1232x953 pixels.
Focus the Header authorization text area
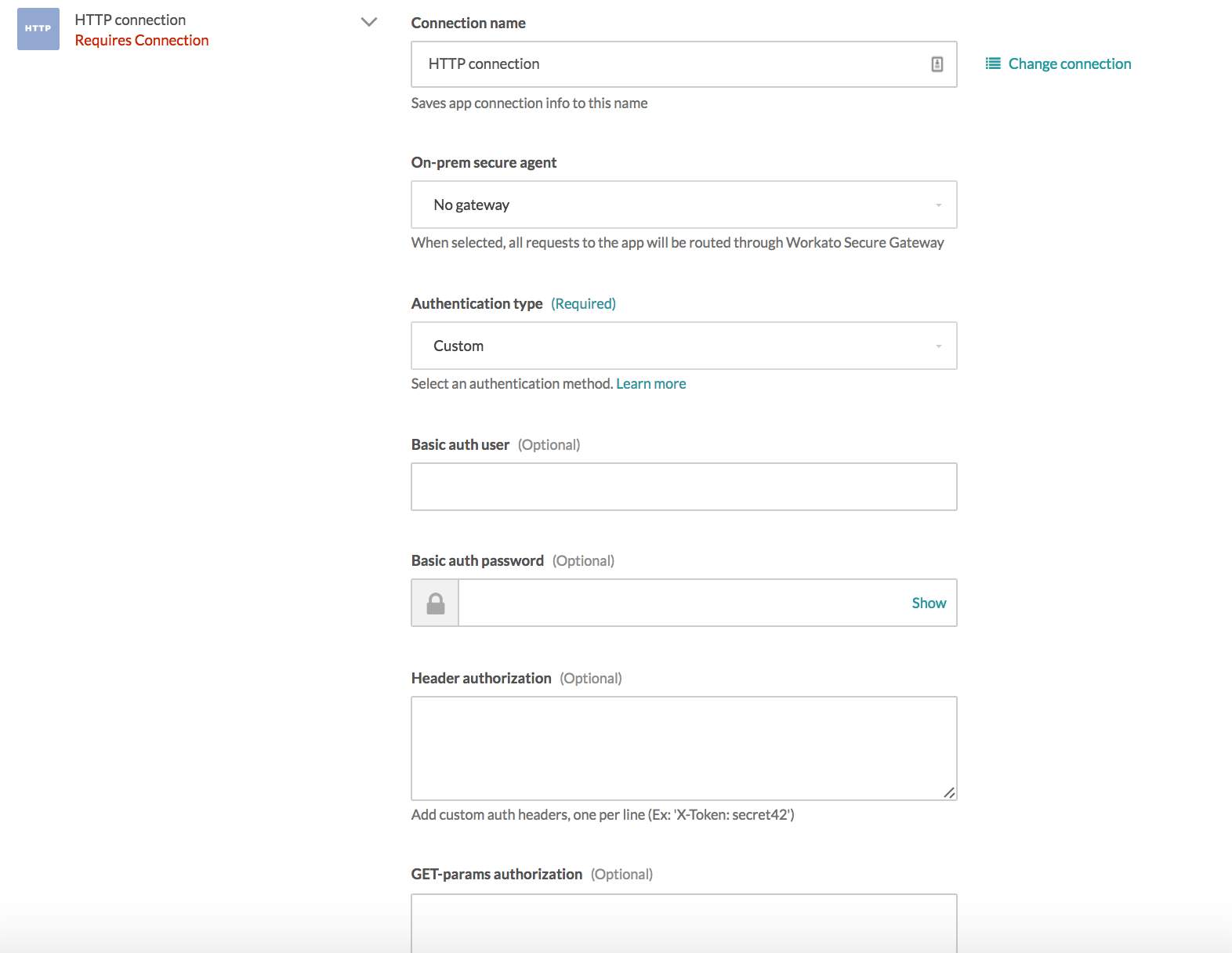[x=683, y=748]
